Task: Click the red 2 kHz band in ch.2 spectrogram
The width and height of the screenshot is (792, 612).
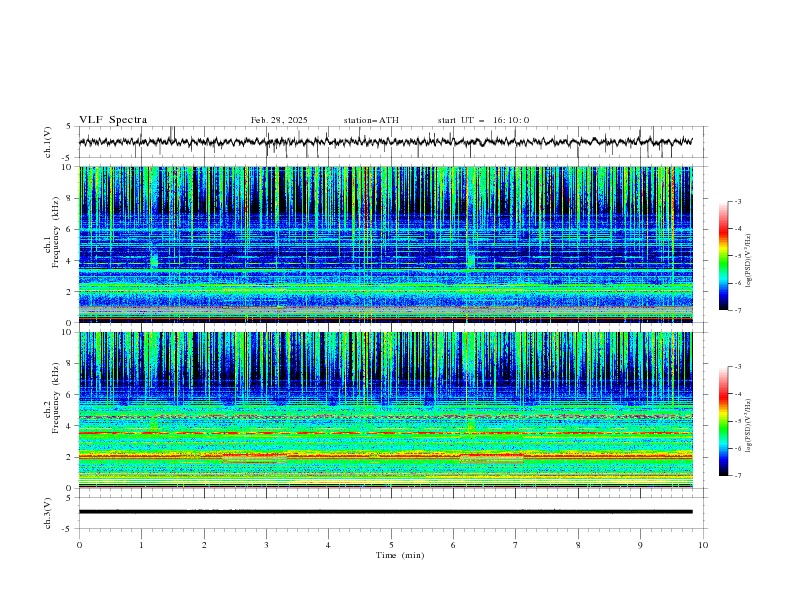Action: (x=386, y=456)
